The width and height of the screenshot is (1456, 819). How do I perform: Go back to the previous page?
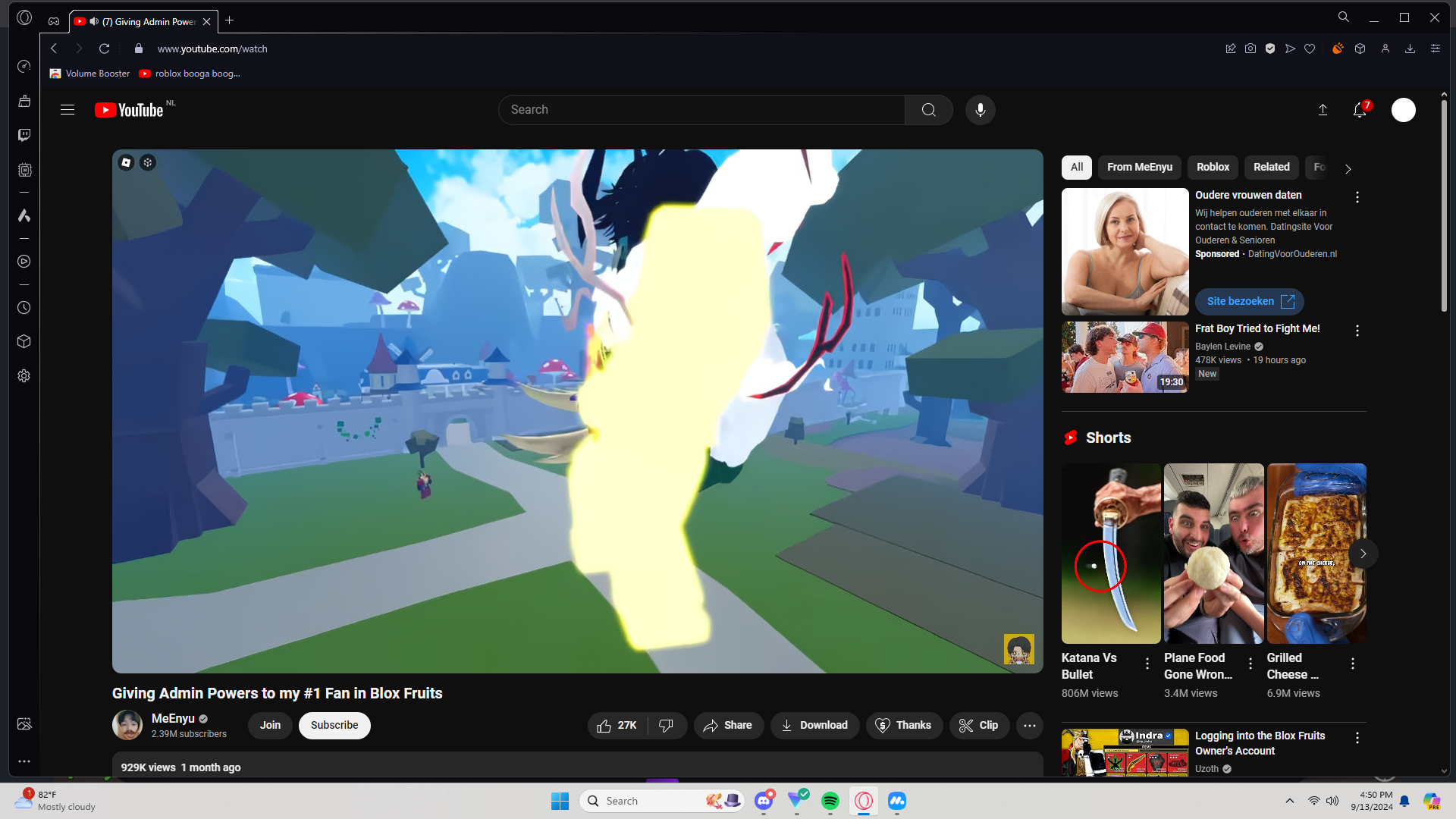[x=54, y=49]
